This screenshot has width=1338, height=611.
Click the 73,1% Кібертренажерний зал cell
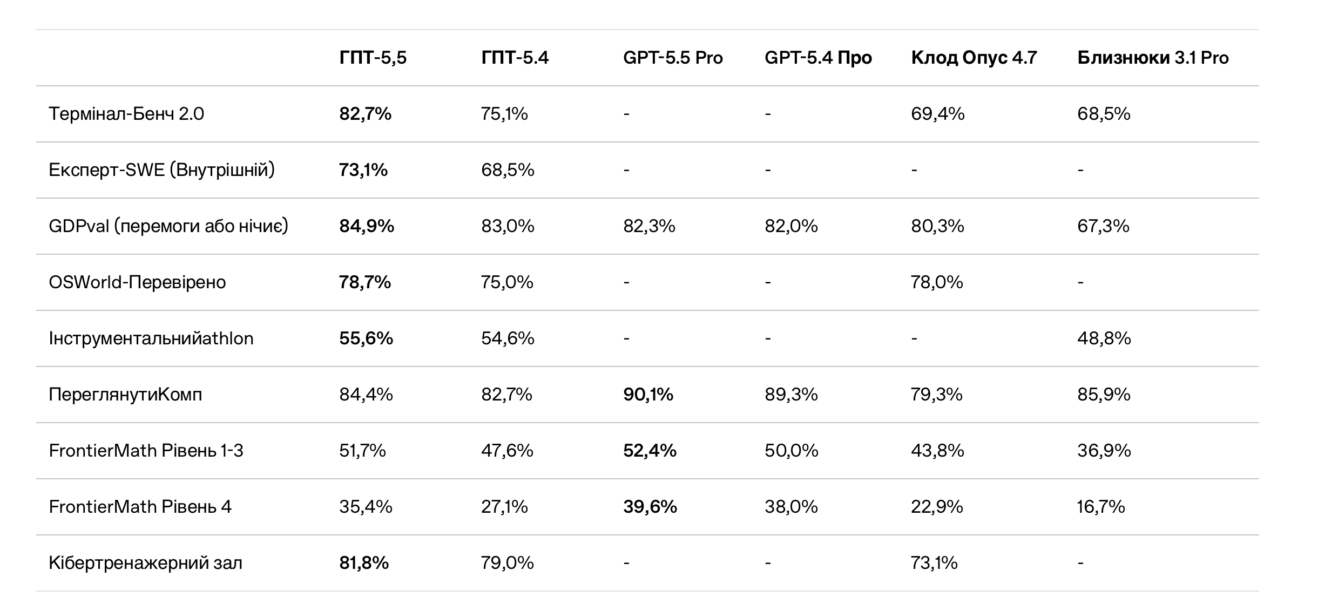[934, 563]
